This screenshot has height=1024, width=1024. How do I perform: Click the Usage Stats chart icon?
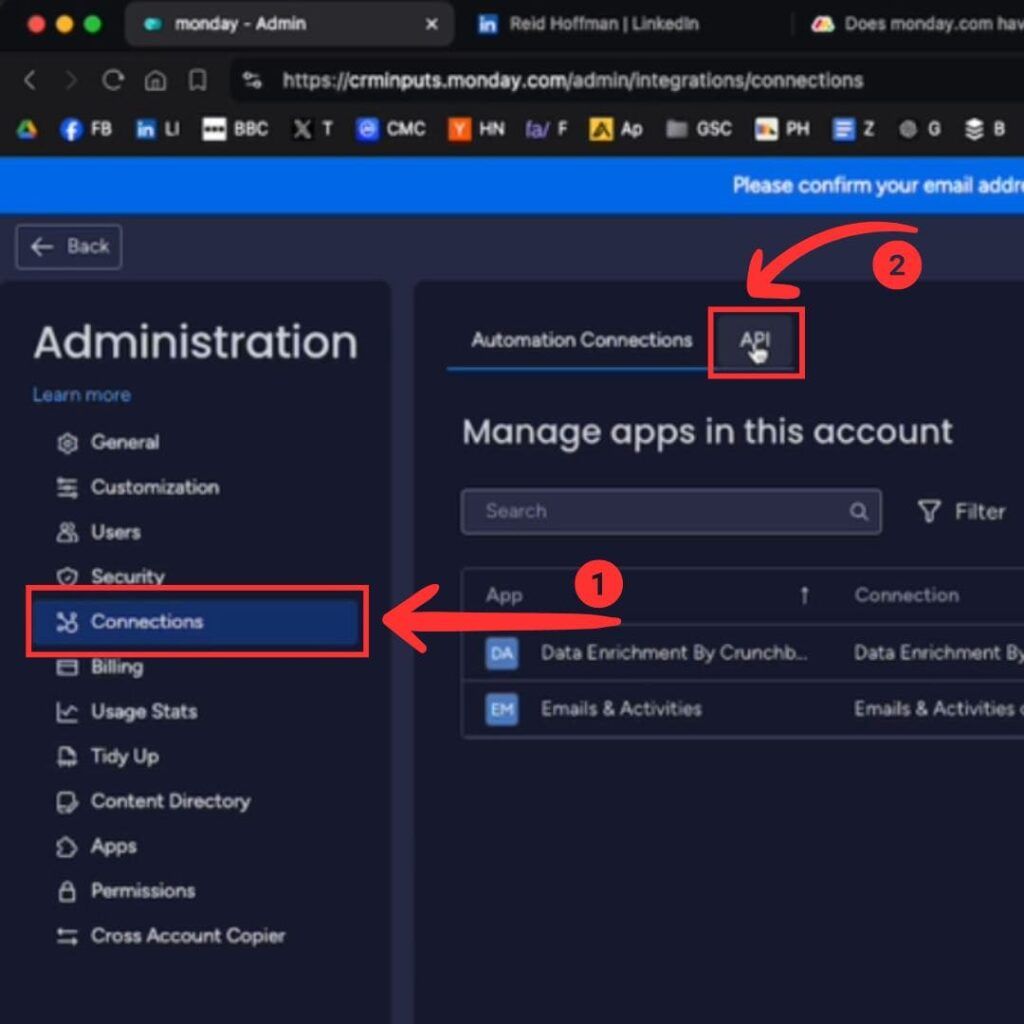[67, 712]
